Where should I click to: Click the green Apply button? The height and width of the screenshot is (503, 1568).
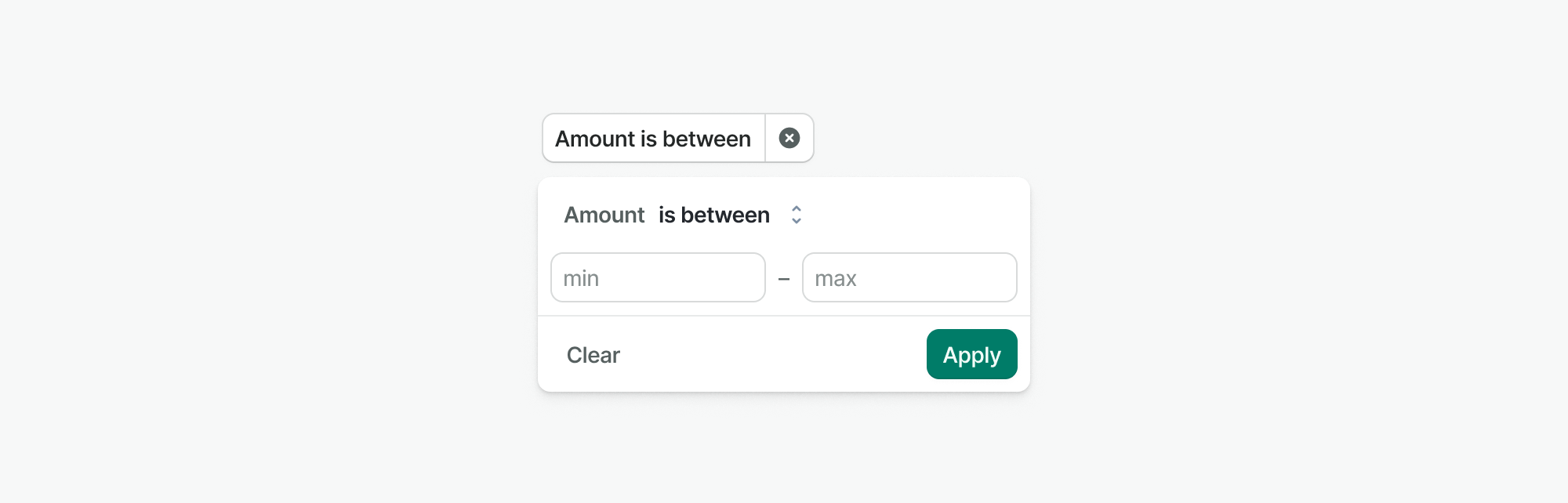tap(972, 354)
